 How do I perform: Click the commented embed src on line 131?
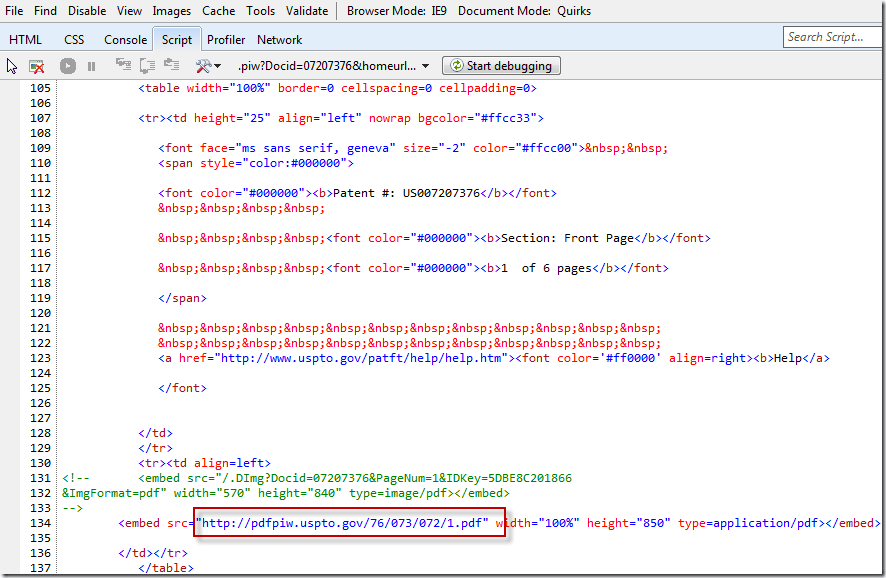pos(355,478)
